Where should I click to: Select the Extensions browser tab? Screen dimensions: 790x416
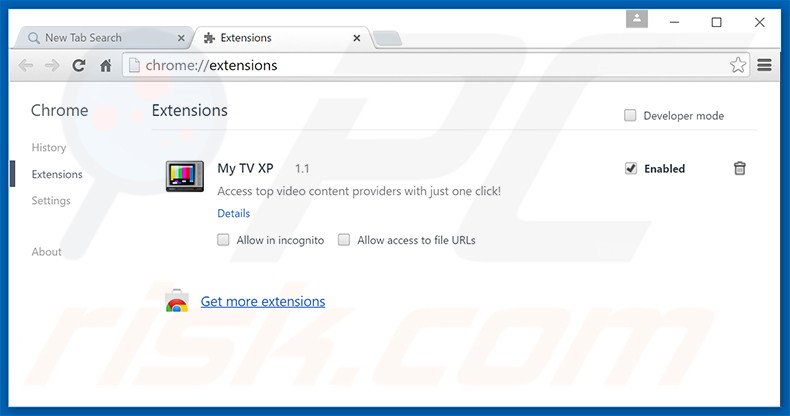(282, 38)
